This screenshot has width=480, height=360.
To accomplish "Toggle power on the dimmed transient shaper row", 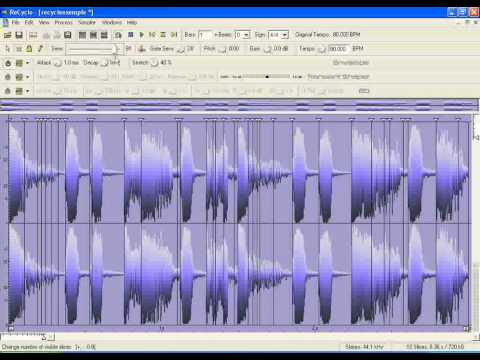I will [8, 77].
